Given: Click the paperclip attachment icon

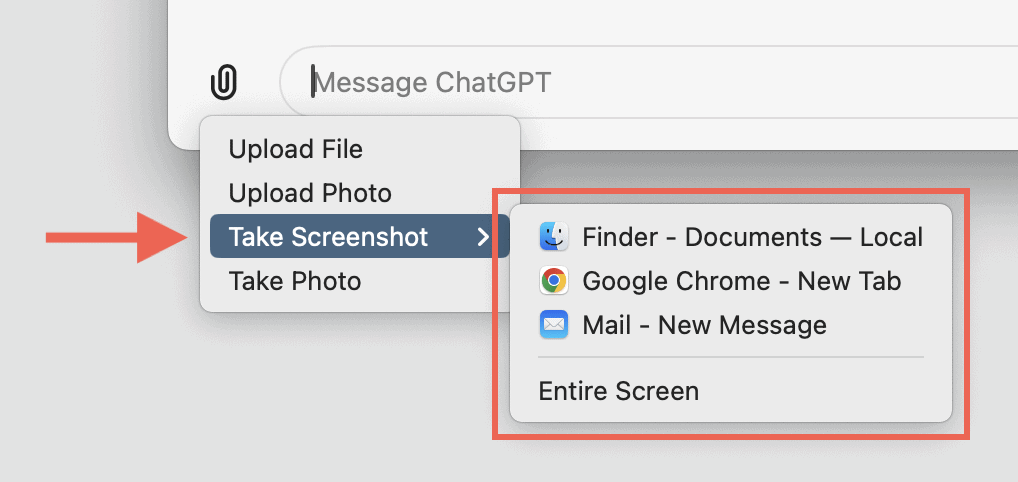Looking at the screenshot, I should 225,82.
